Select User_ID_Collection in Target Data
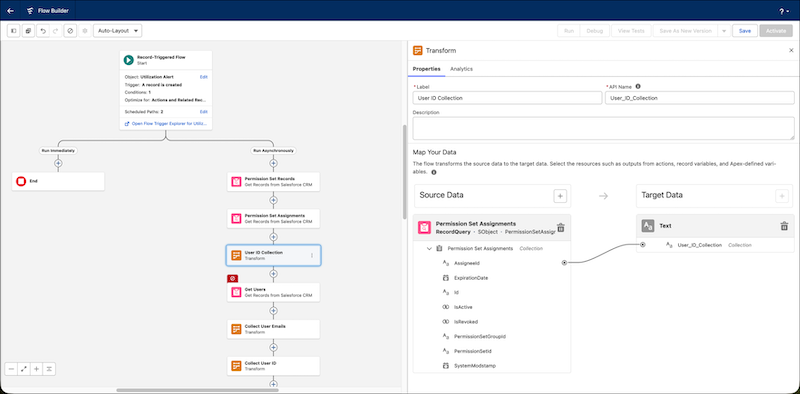This screenshot has height=394, width=800. 699,245
